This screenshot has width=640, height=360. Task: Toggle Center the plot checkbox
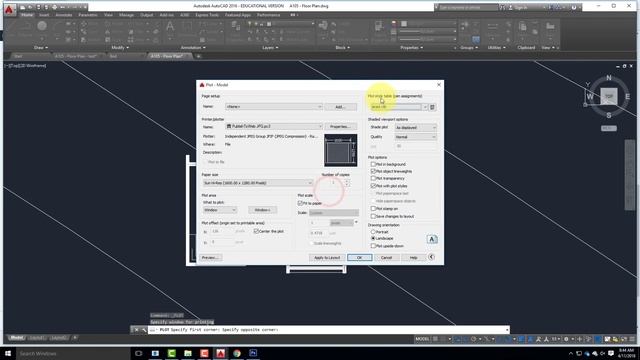pos(256,231)
